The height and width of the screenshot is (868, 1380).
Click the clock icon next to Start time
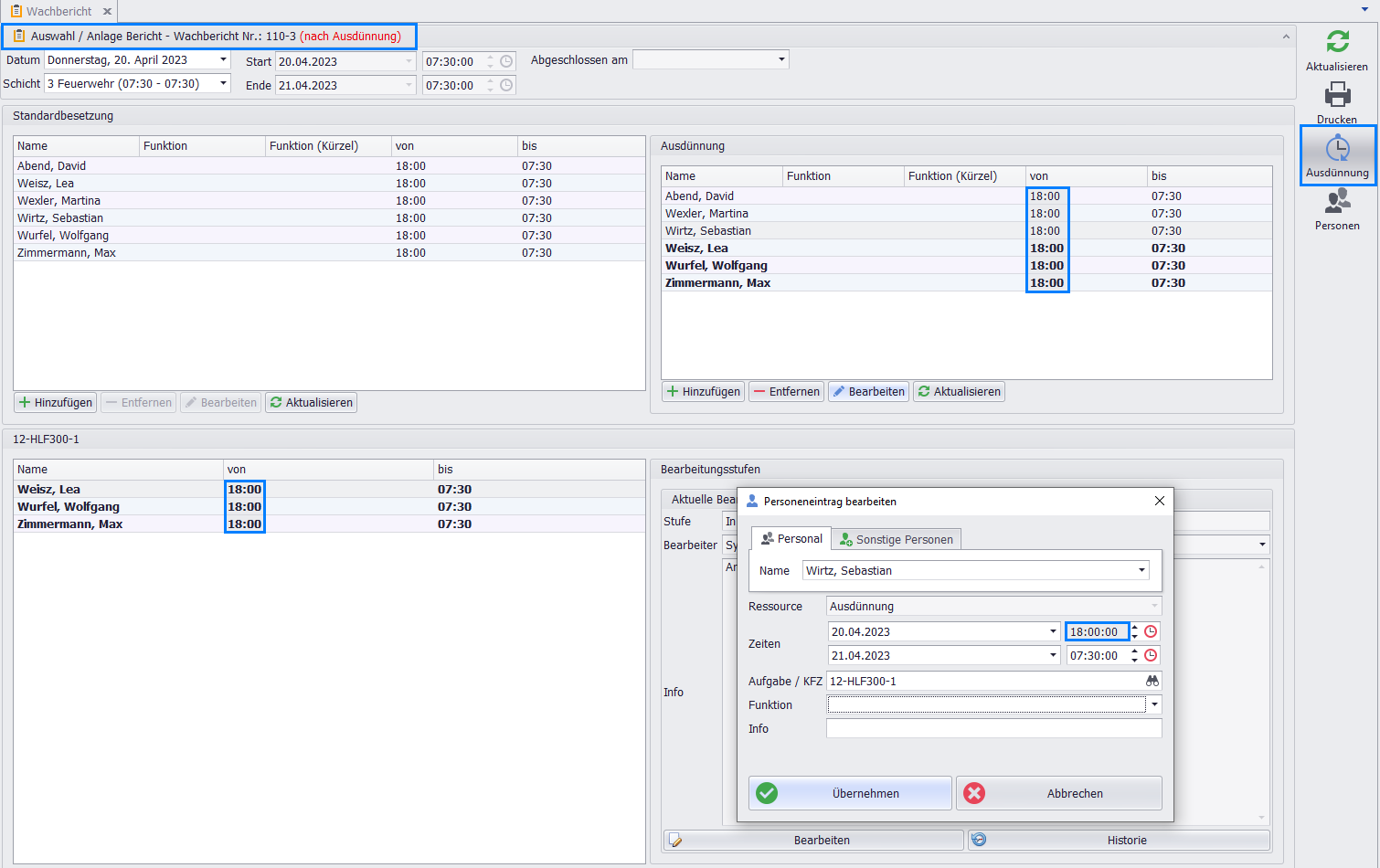(506, 61)
